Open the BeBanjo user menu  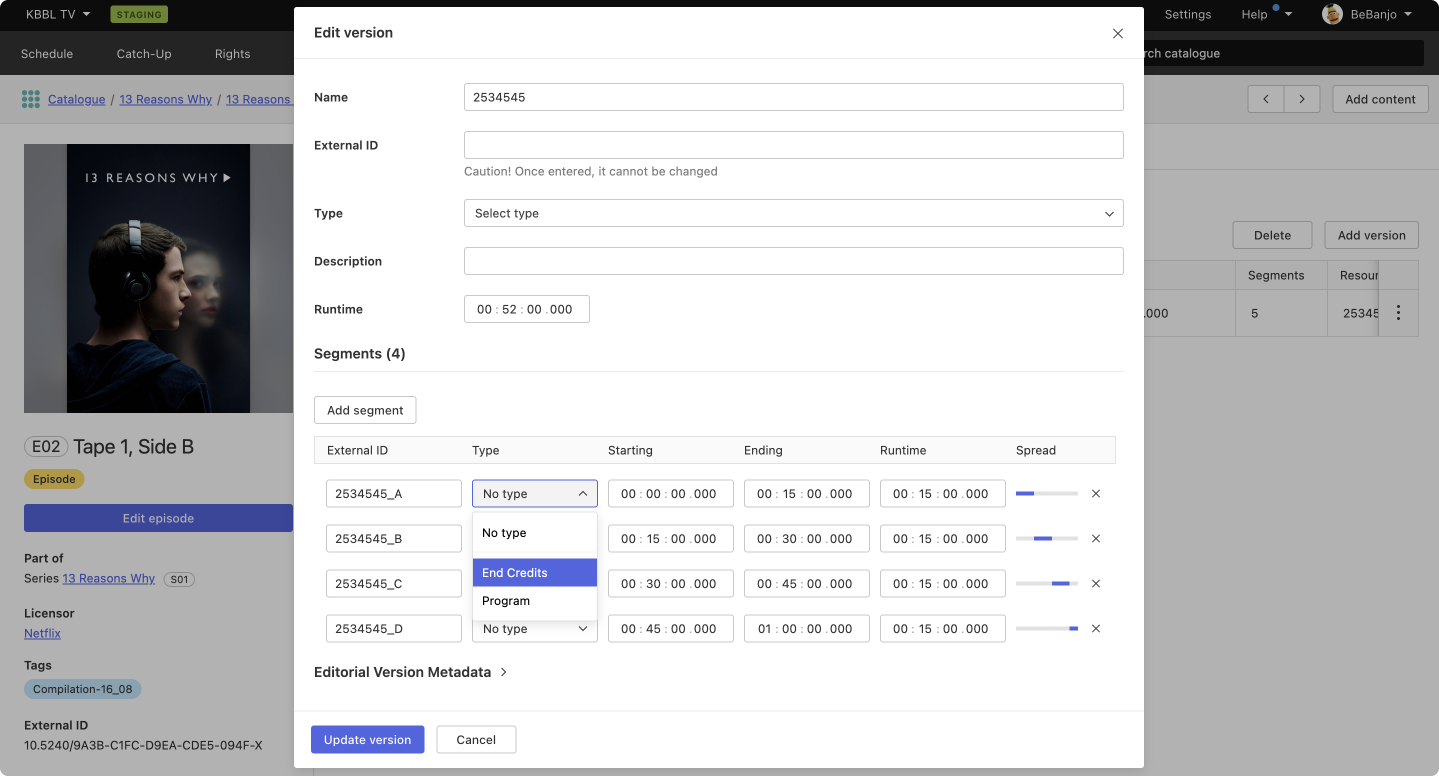(x=1380, y=14)
